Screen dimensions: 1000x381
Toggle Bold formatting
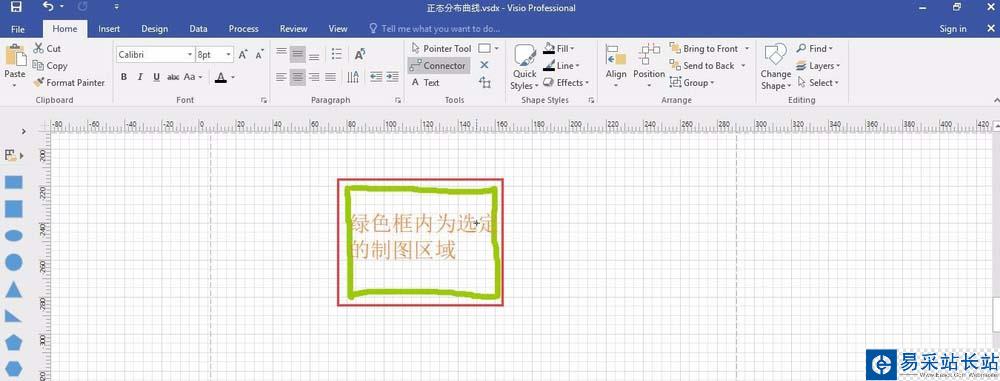click(124, 77)
